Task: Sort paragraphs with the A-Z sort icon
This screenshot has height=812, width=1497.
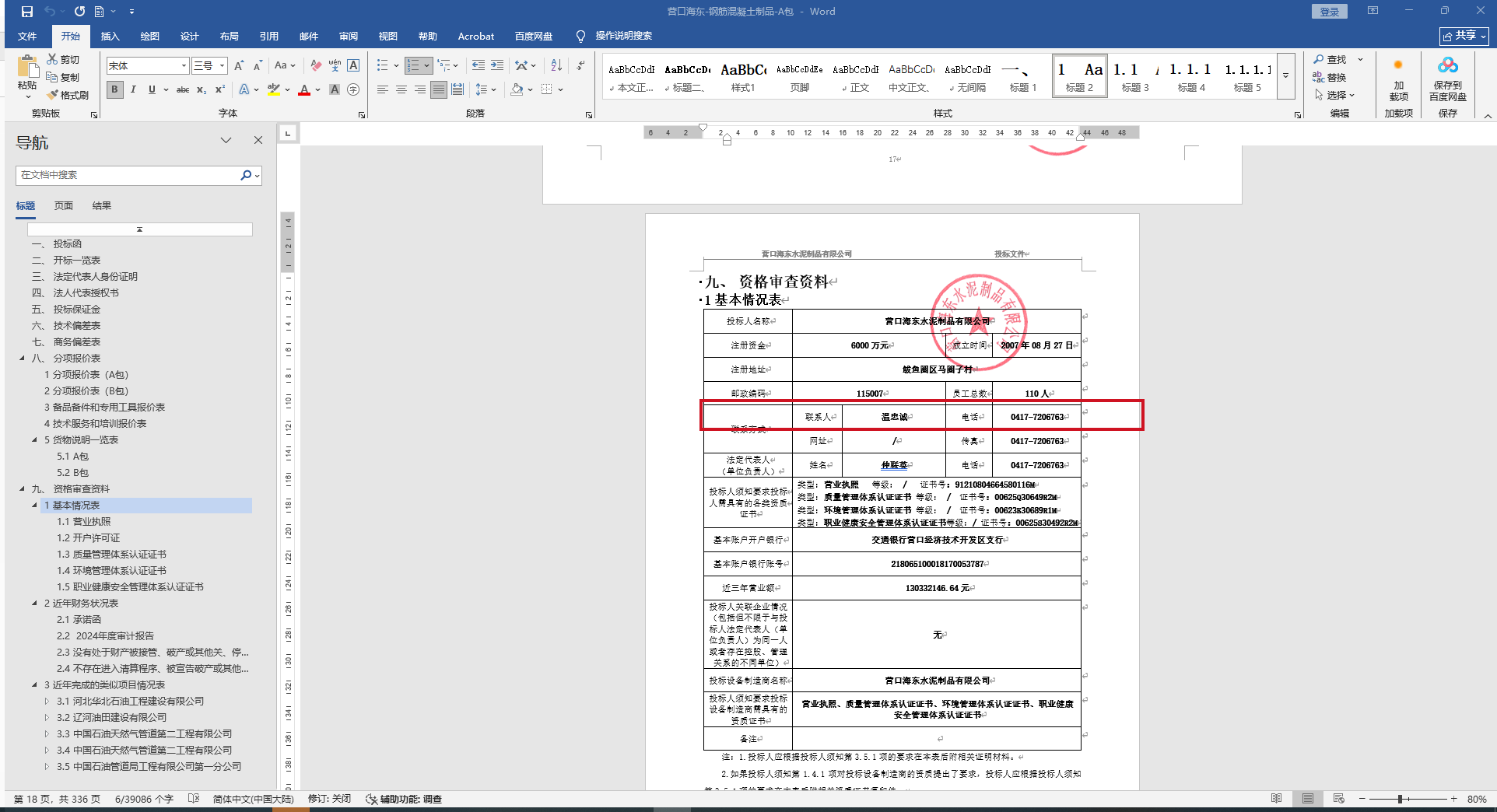Action: (556, 65)
